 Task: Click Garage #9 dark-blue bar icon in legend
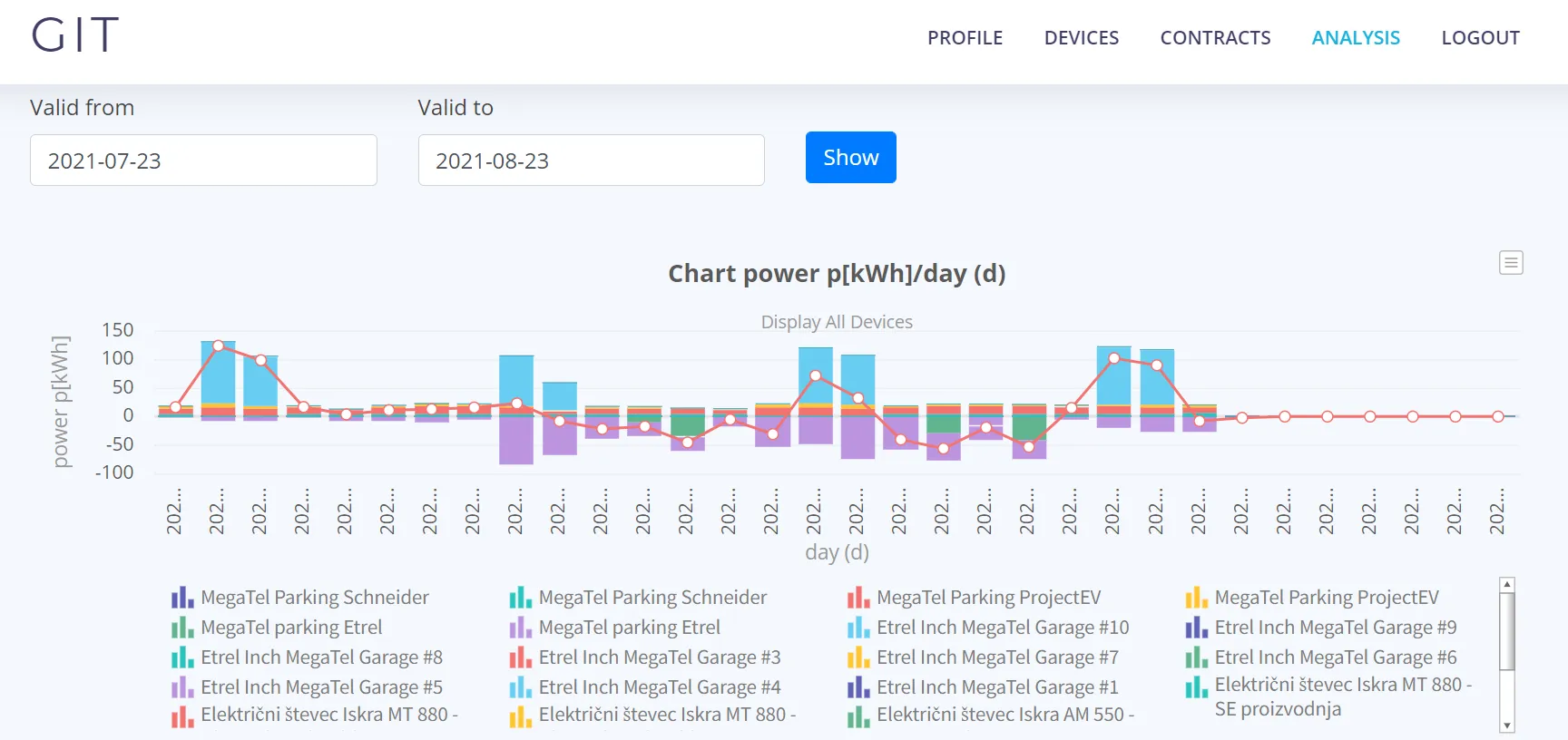pyautogui.click(x=1196, y=628)
